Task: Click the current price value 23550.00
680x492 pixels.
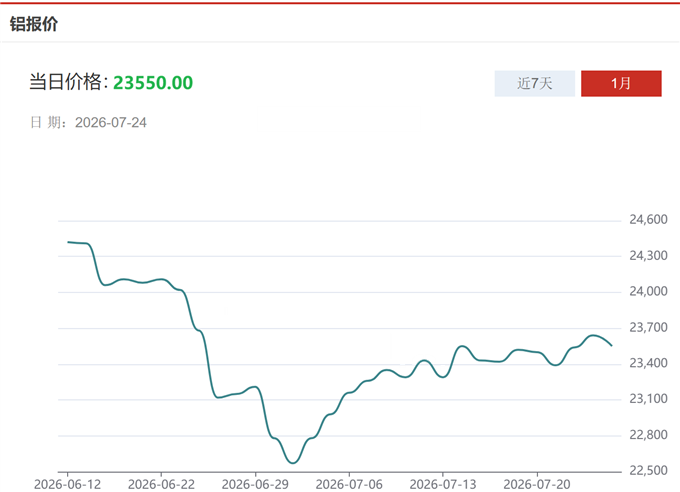Action: (x=153, y=82)
